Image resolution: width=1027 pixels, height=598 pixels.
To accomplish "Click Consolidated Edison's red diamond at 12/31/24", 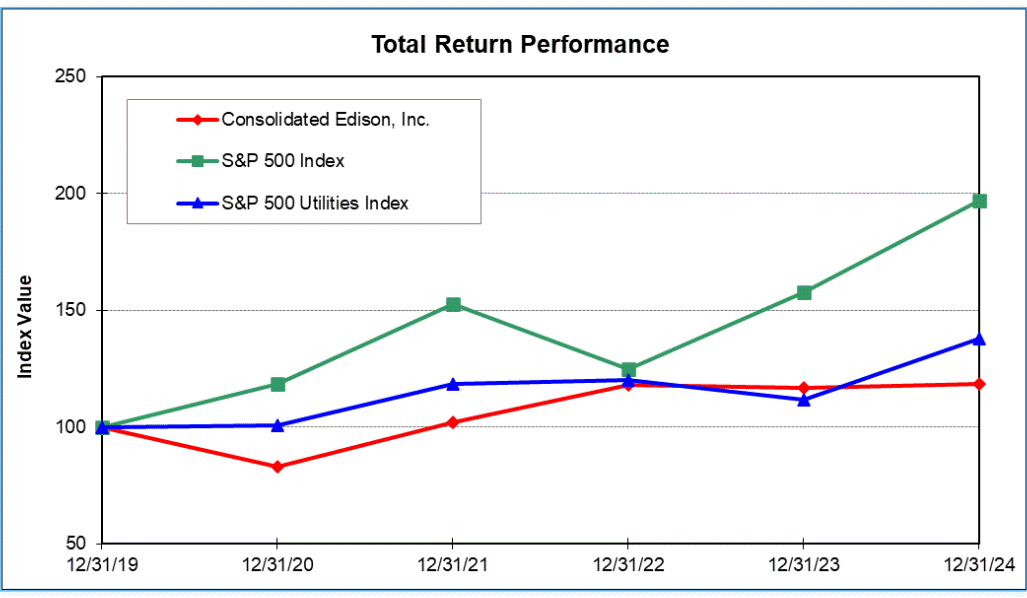I will coord(979,384).
